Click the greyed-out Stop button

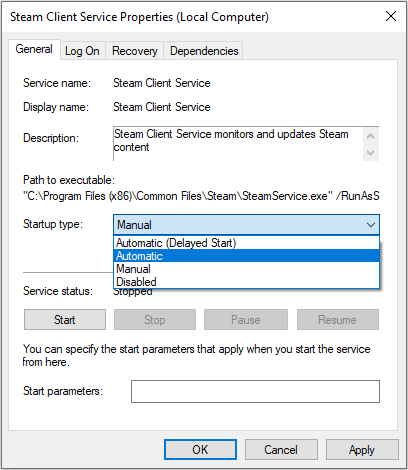tap(155, 320)
